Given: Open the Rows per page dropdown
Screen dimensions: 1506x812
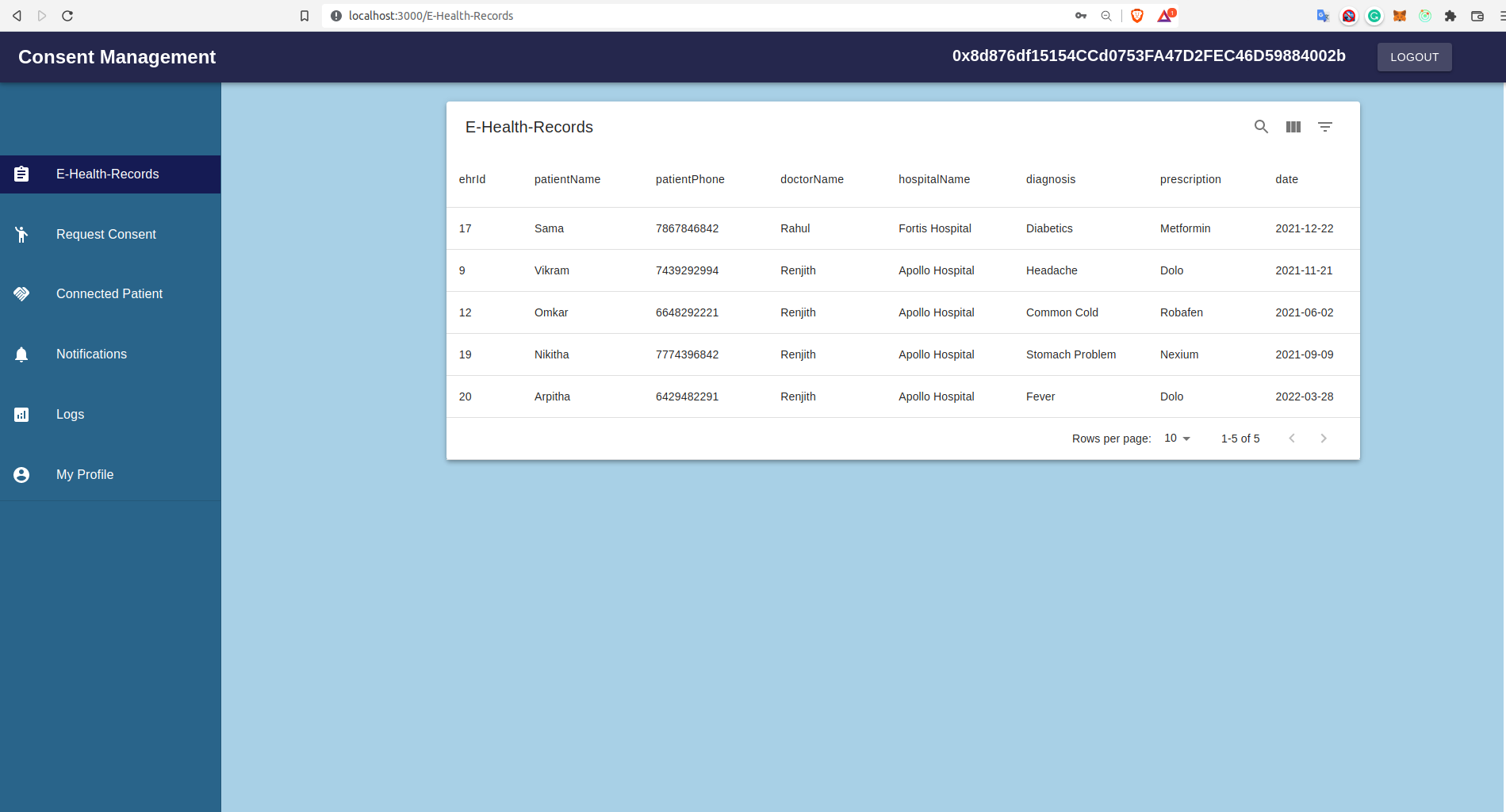Looking at the screenshot, I should pos(1177,439).
